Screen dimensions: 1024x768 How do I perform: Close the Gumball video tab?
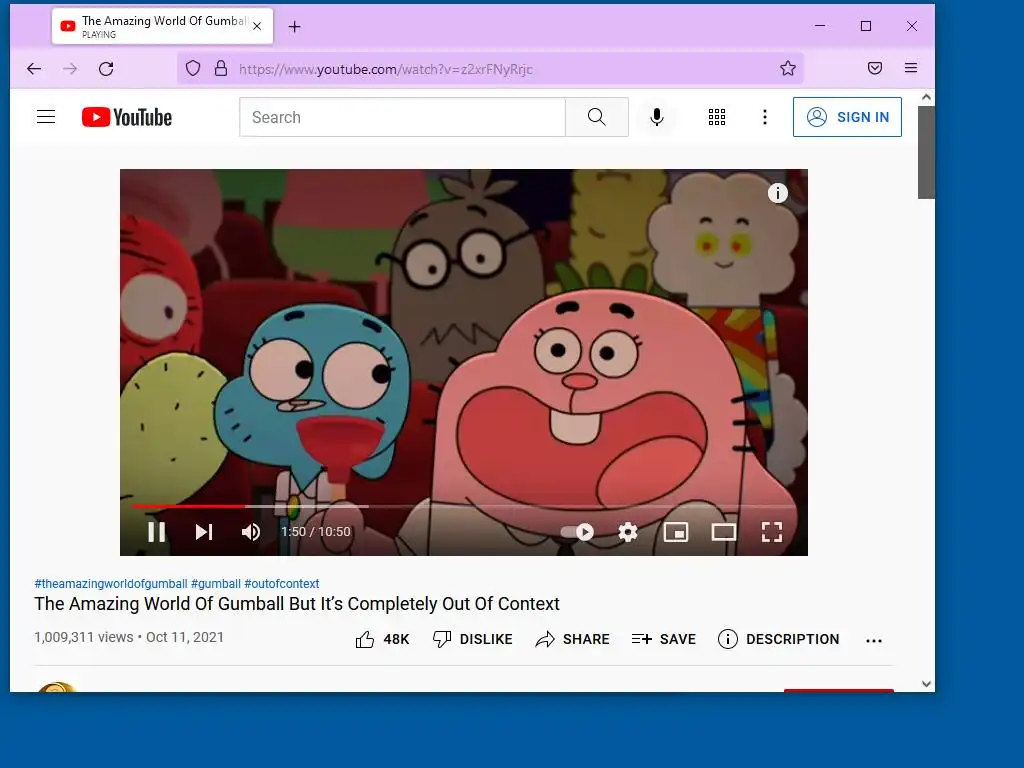pos(257,26)
